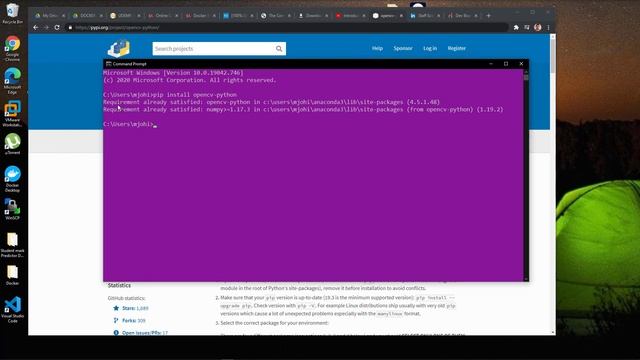Screen dimensions: 640x360
Task: Click Chrome's back navigation arrow
Action: coord(36,27)
